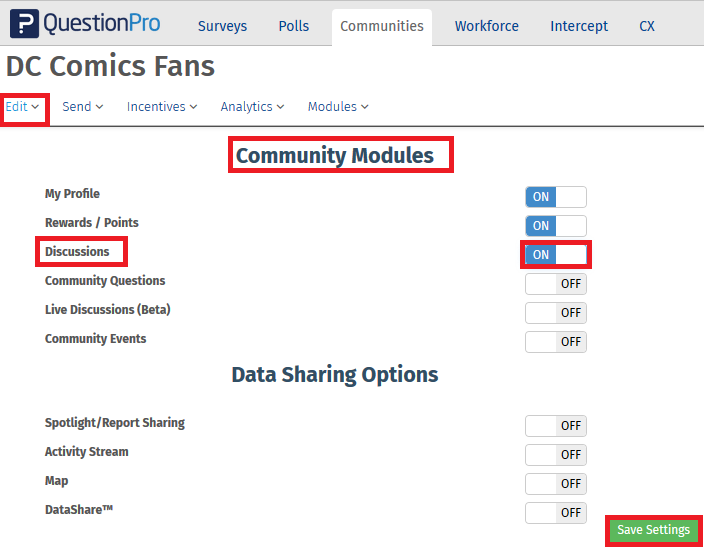Click the QuestionPro logo icon

(x=24, y=24)
